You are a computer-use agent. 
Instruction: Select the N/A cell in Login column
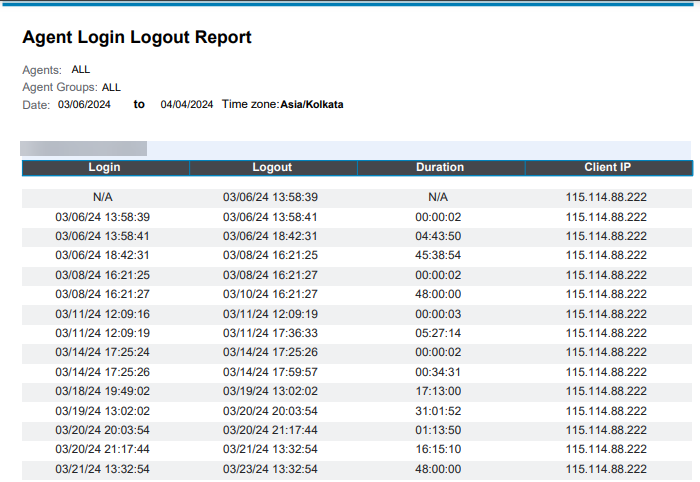pos(103,197)
